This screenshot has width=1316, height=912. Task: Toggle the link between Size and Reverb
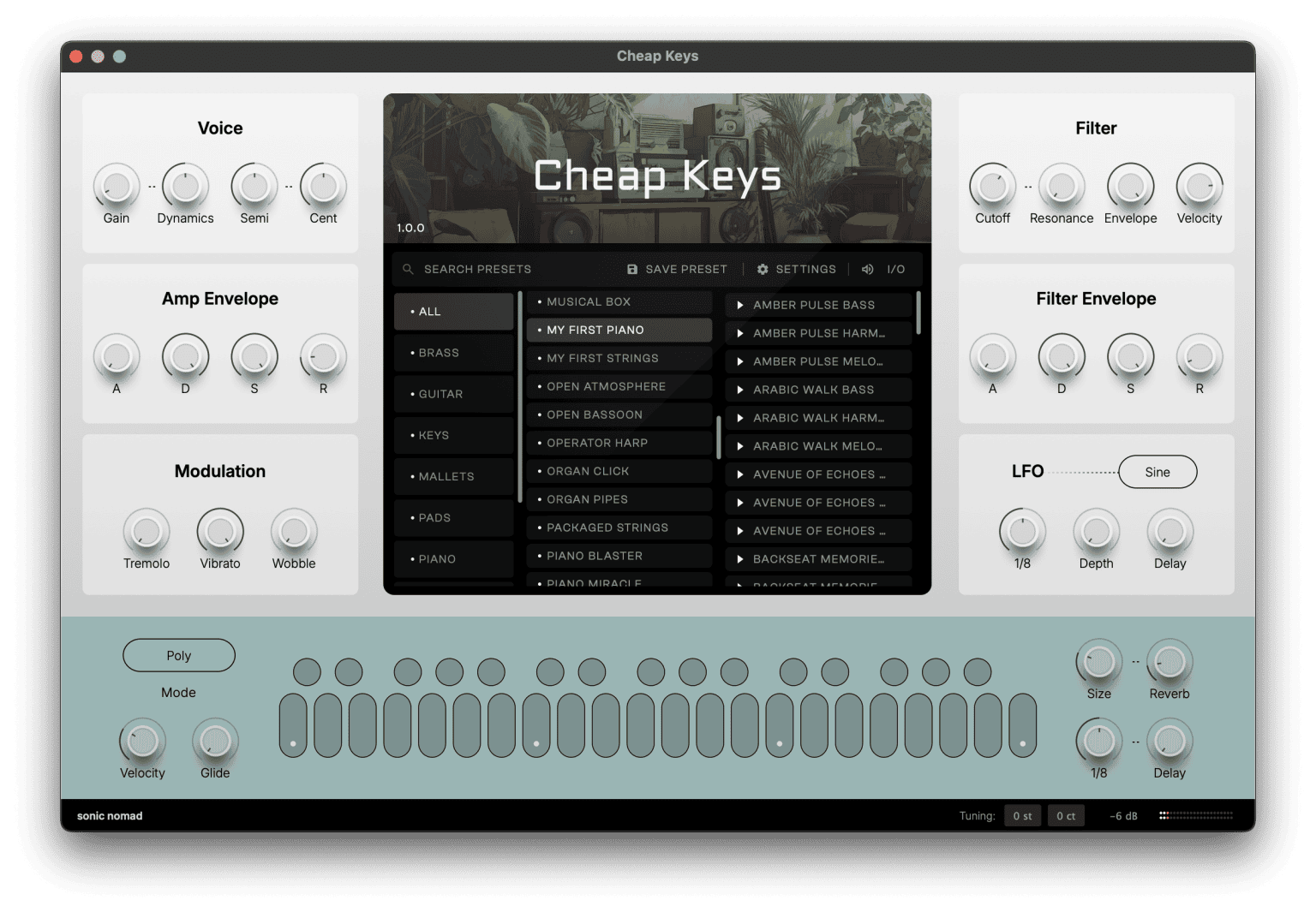(x=1135, y=662)
